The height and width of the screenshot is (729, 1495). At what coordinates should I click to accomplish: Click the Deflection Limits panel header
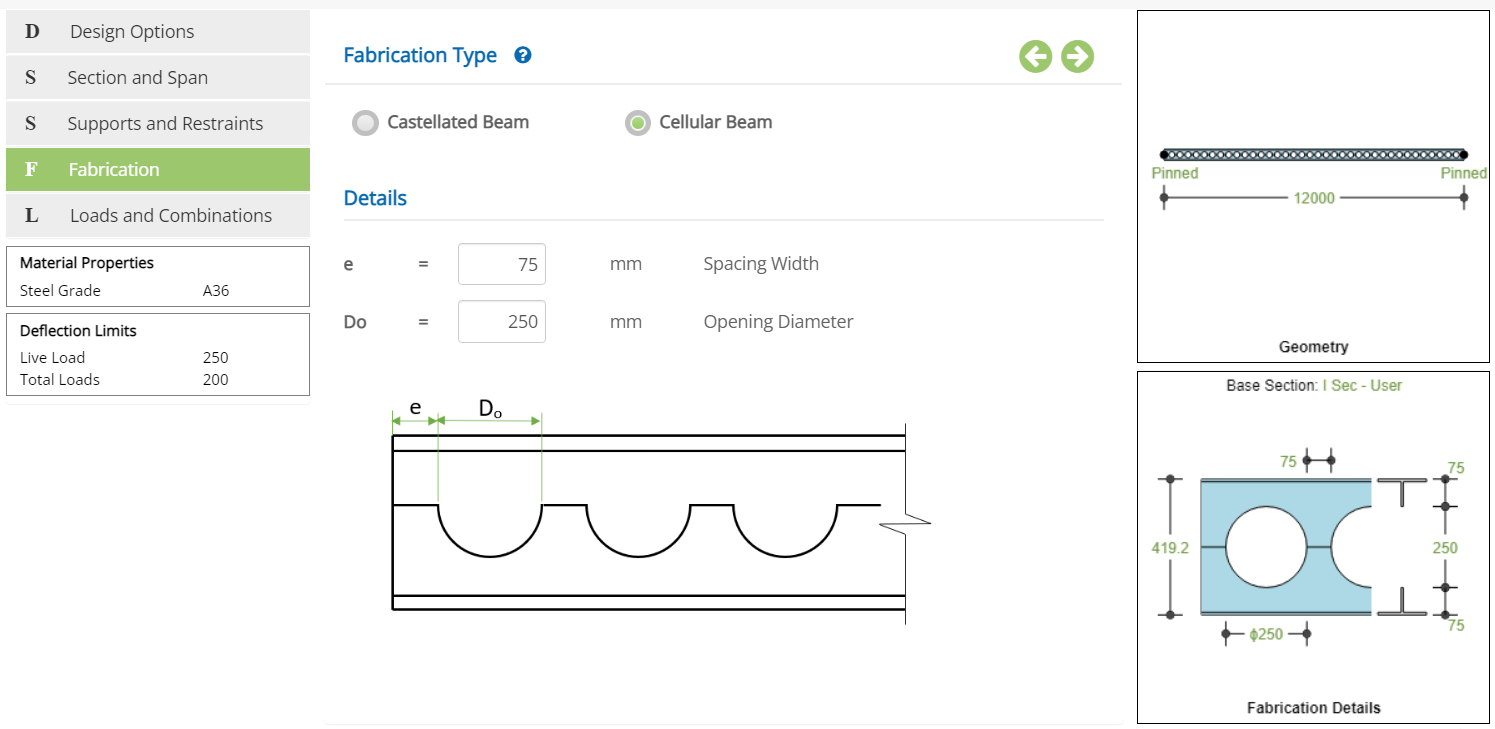pyautogui.click(x=78, y=331)
